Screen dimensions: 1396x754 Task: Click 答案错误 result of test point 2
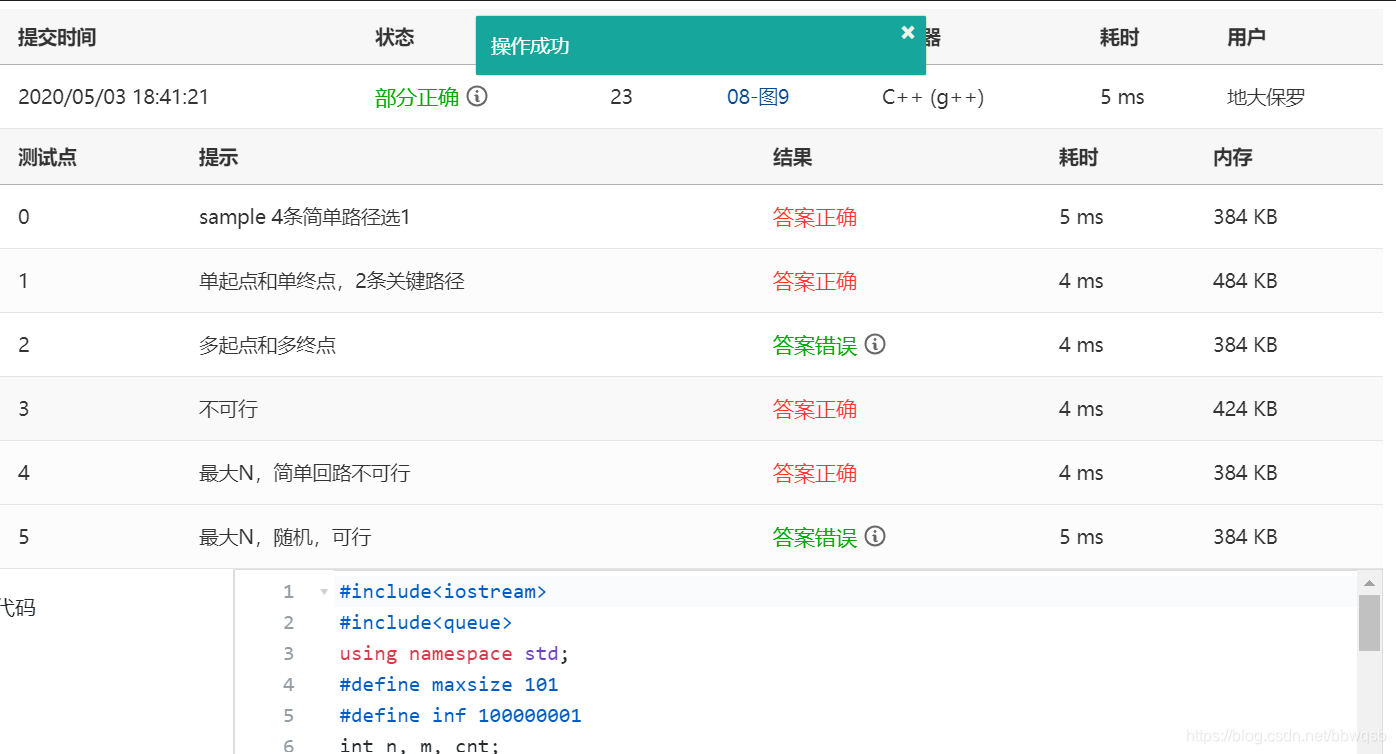coord(815,345)
